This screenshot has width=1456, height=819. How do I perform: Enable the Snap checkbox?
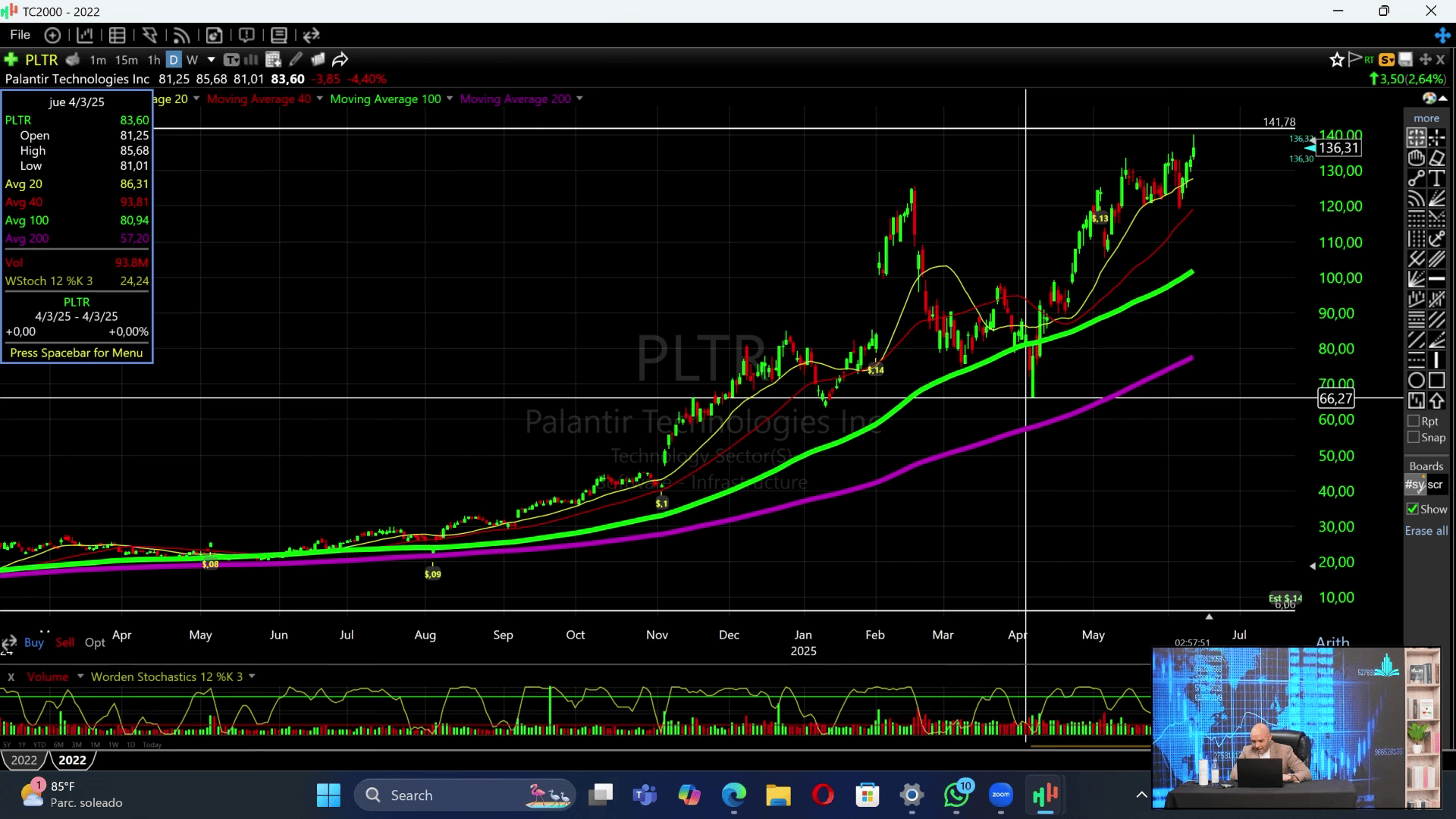[x=1414, y=438]
